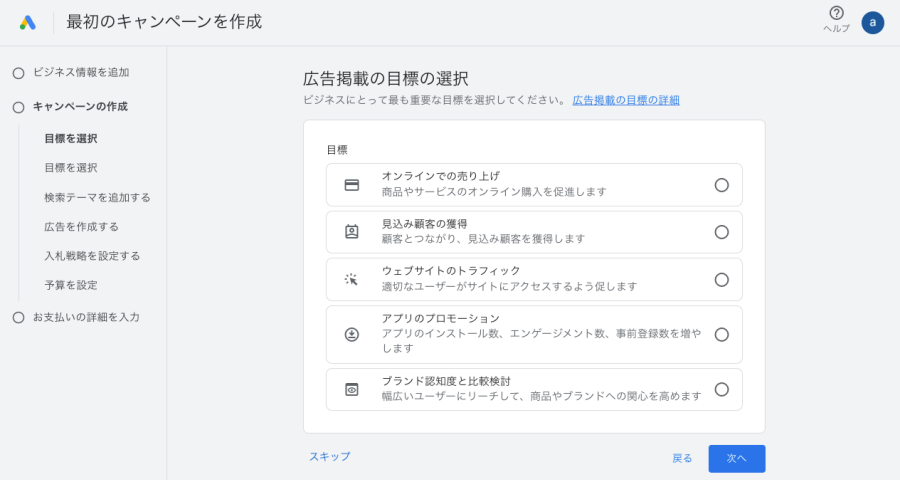Click the download icon for アプリのプロモーション
This screenshot has width=900, height=480.
click(351, 334)
